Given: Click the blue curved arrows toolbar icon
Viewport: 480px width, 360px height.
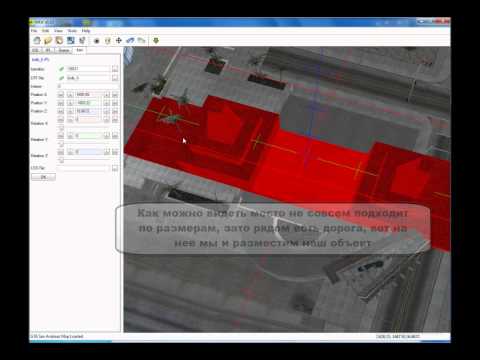Looking at the screenshot, I should click(x=130, y=41).
